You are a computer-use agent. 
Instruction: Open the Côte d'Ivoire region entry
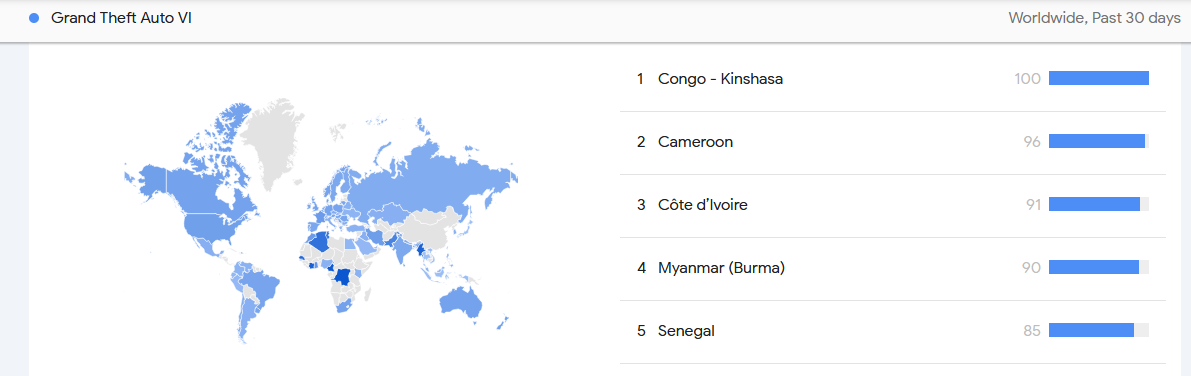click(703, 204)
